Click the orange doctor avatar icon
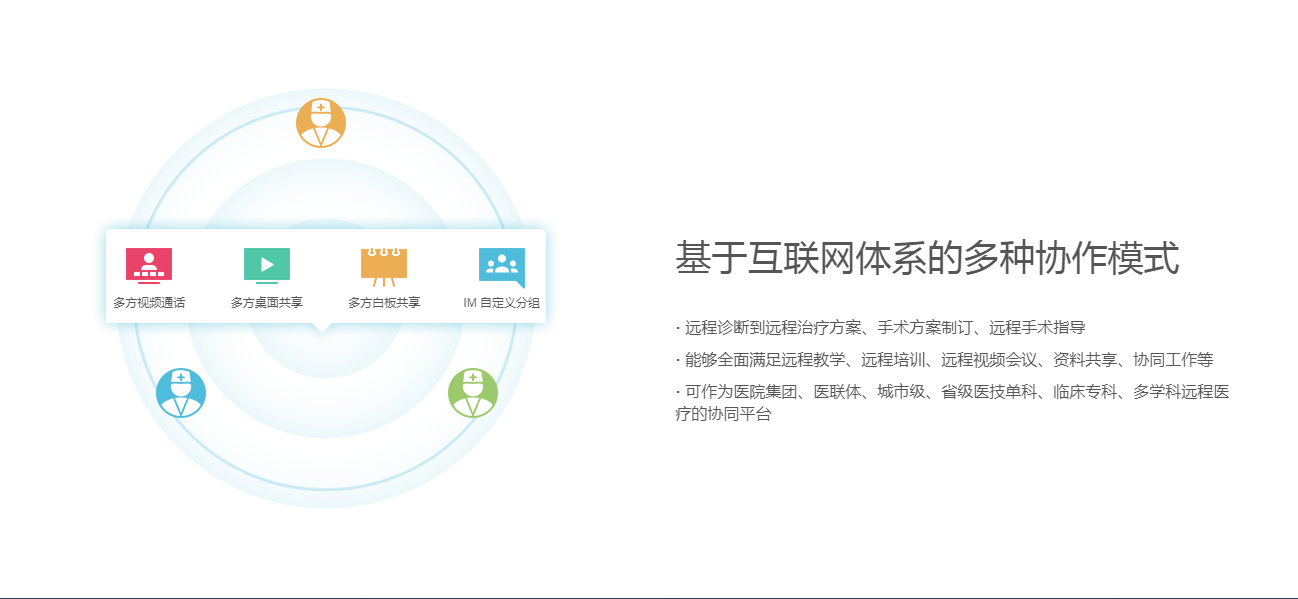 click(321, 123)
